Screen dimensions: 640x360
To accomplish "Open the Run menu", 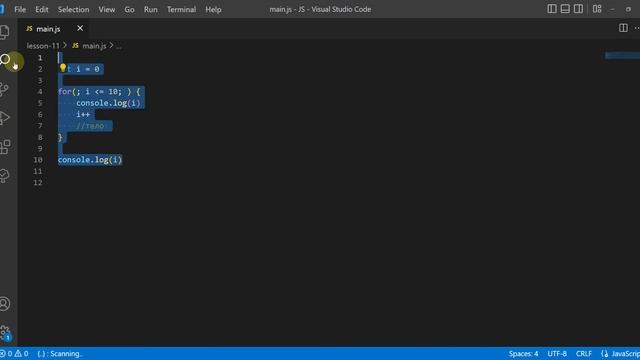I will pyautogui.click(x=151, y=9).
